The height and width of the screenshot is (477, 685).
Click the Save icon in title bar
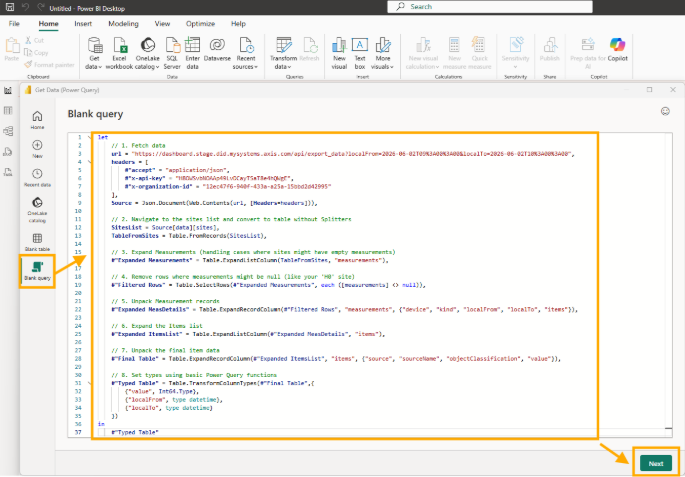click(x=10, y=7)
